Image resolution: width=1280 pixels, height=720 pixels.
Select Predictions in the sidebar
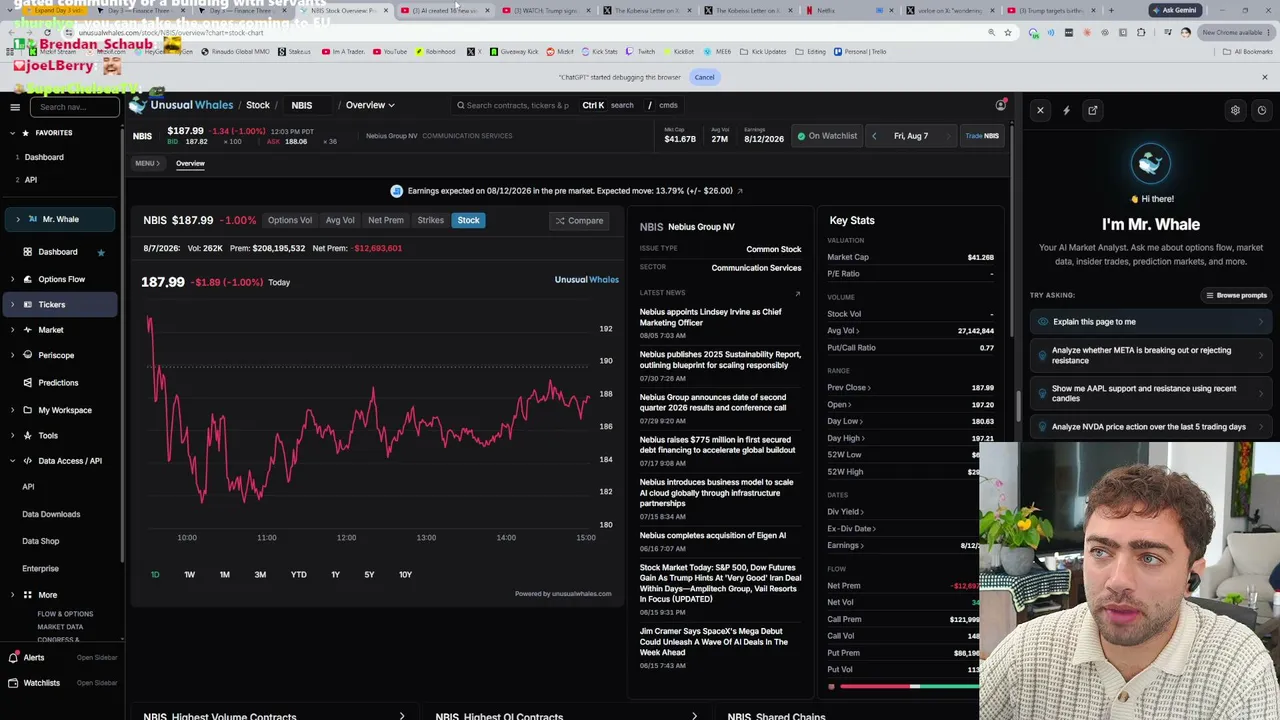click(58, 382)
